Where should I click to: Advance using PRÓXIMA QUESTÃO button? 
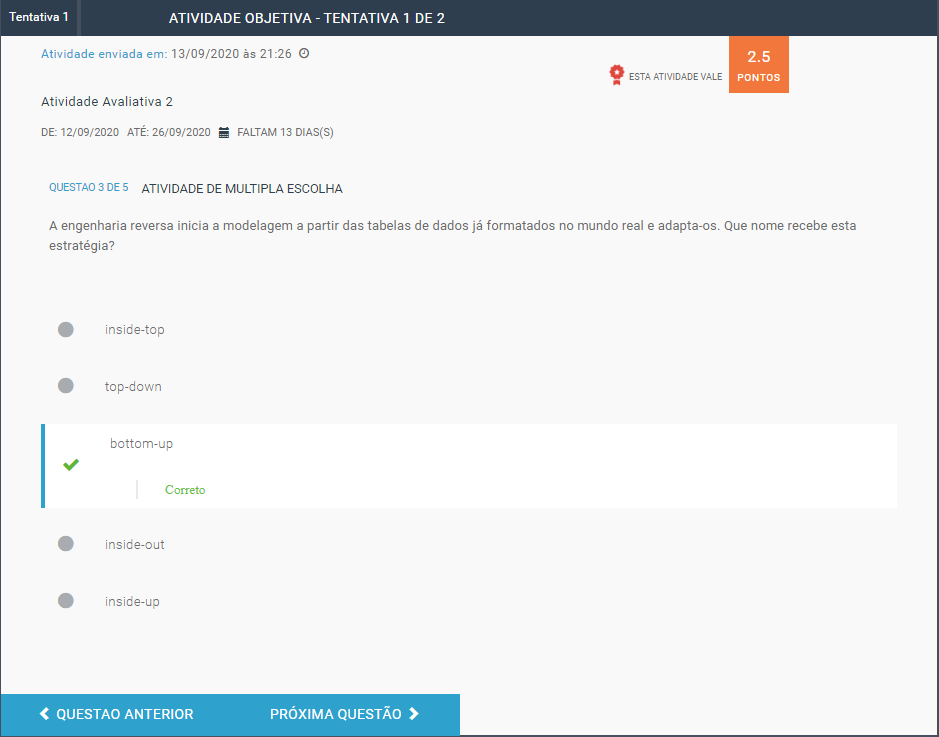(344, 714)
